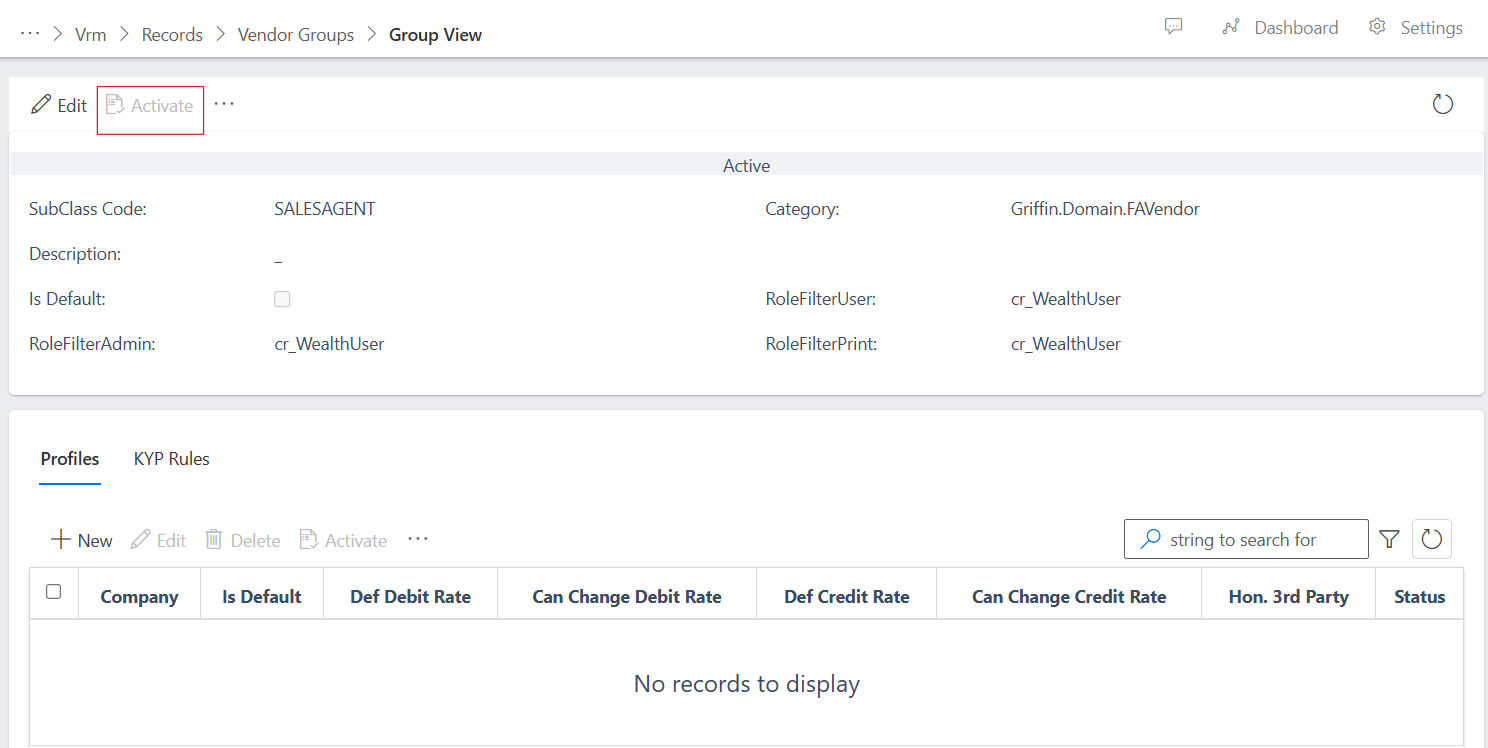Sort by Can Change Credit Rate column
Screen dimensions: 1488x748
[x=1069, y=597]
